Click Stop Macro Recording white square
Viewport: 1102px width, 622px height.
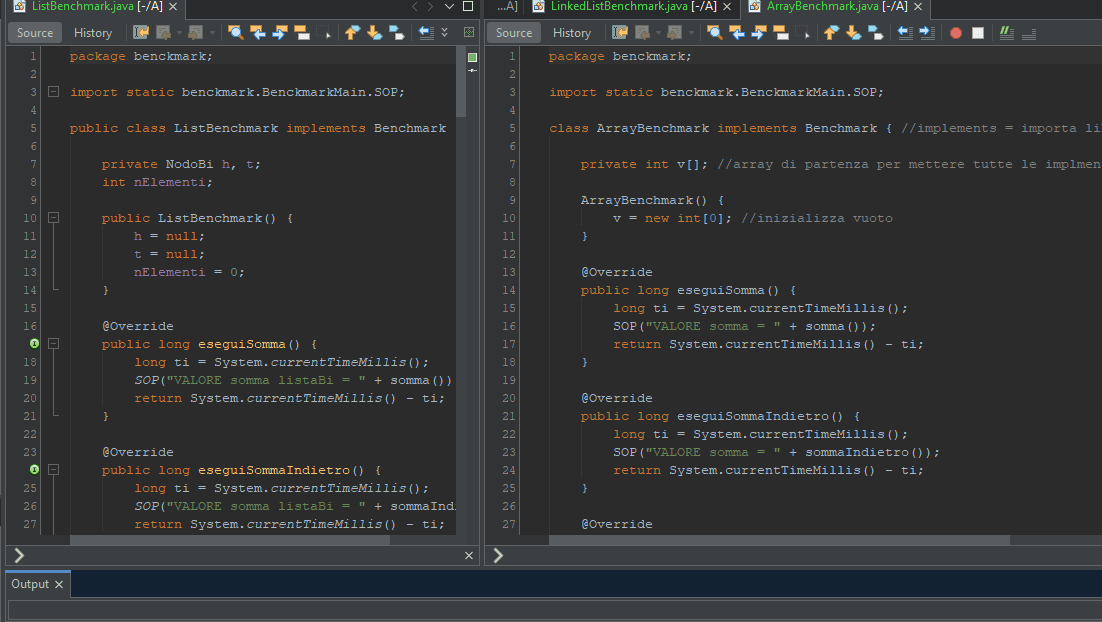click(978, 33)
